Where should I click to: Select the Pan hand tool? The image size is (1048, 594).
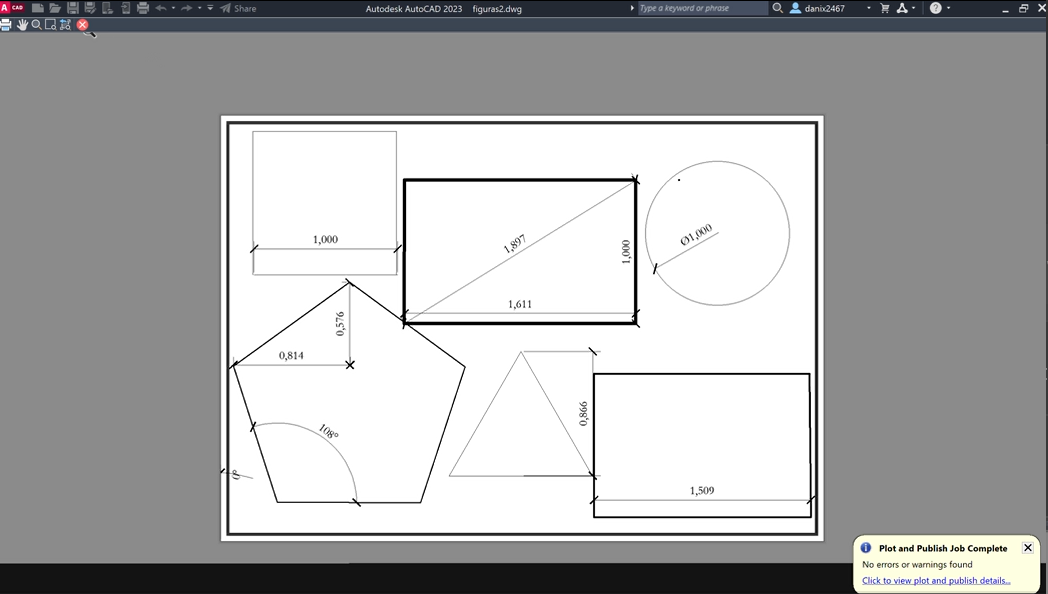point(22,25)
